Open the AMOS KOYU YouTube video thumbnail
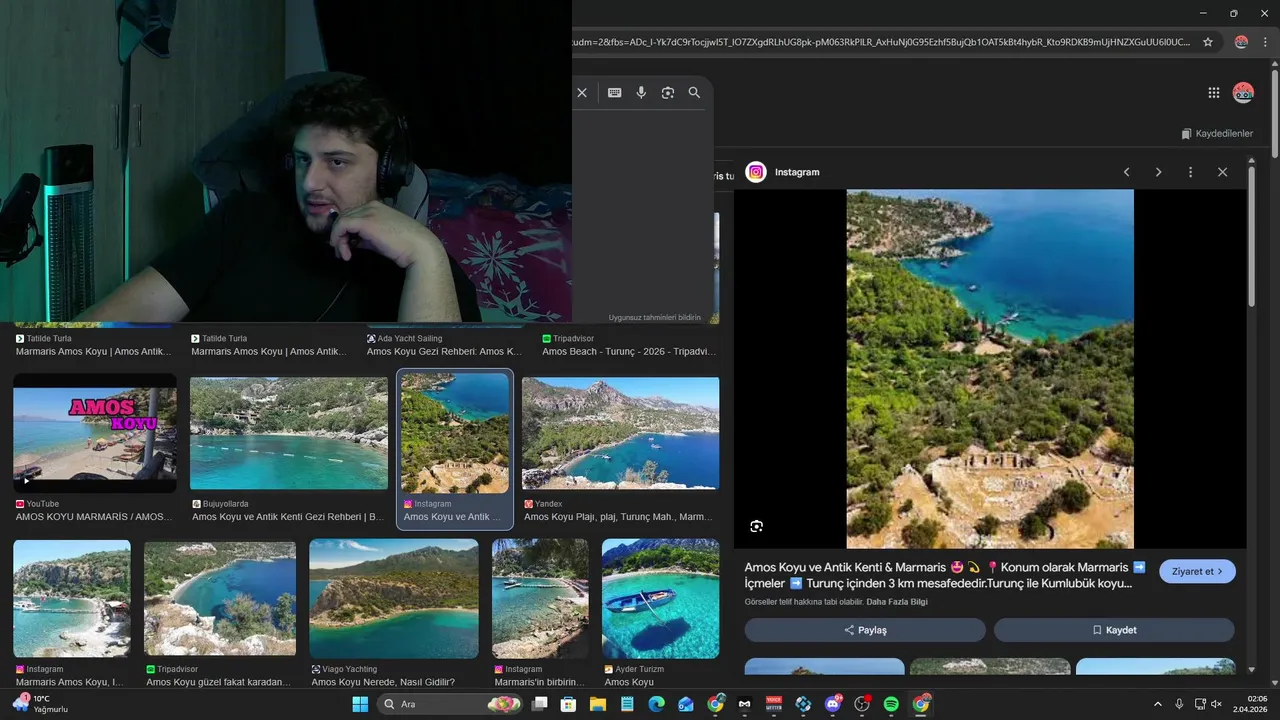This screenshot has width=1280, height=720. pyautogui.click(x=95, y=433)
